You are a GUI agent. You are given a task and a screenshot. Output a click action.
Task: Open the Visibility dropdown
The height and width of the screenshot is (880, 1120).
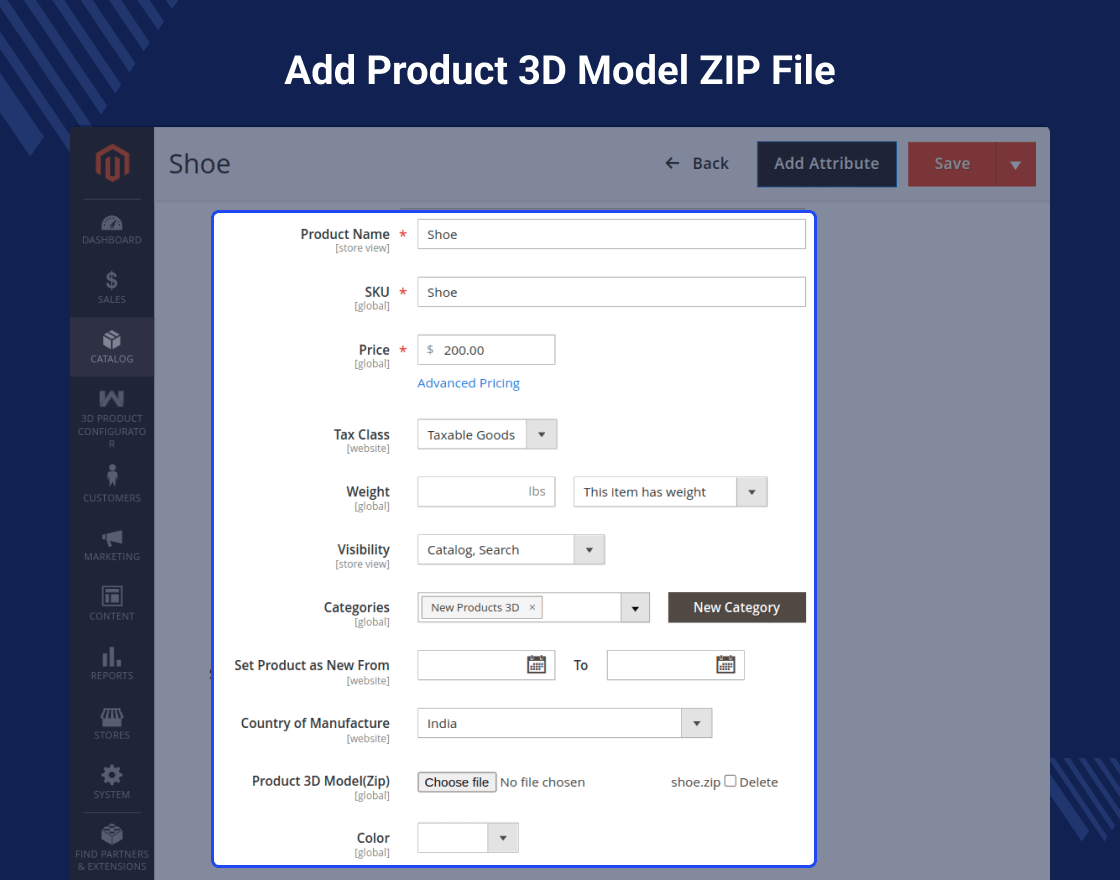[x=589, y=550]
